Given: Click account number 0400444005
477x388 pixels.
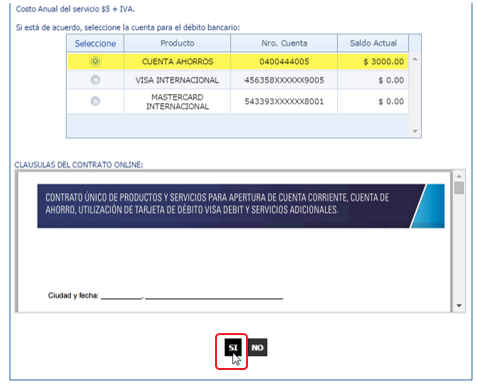Looking at the screenshot, I should (284, 62).
